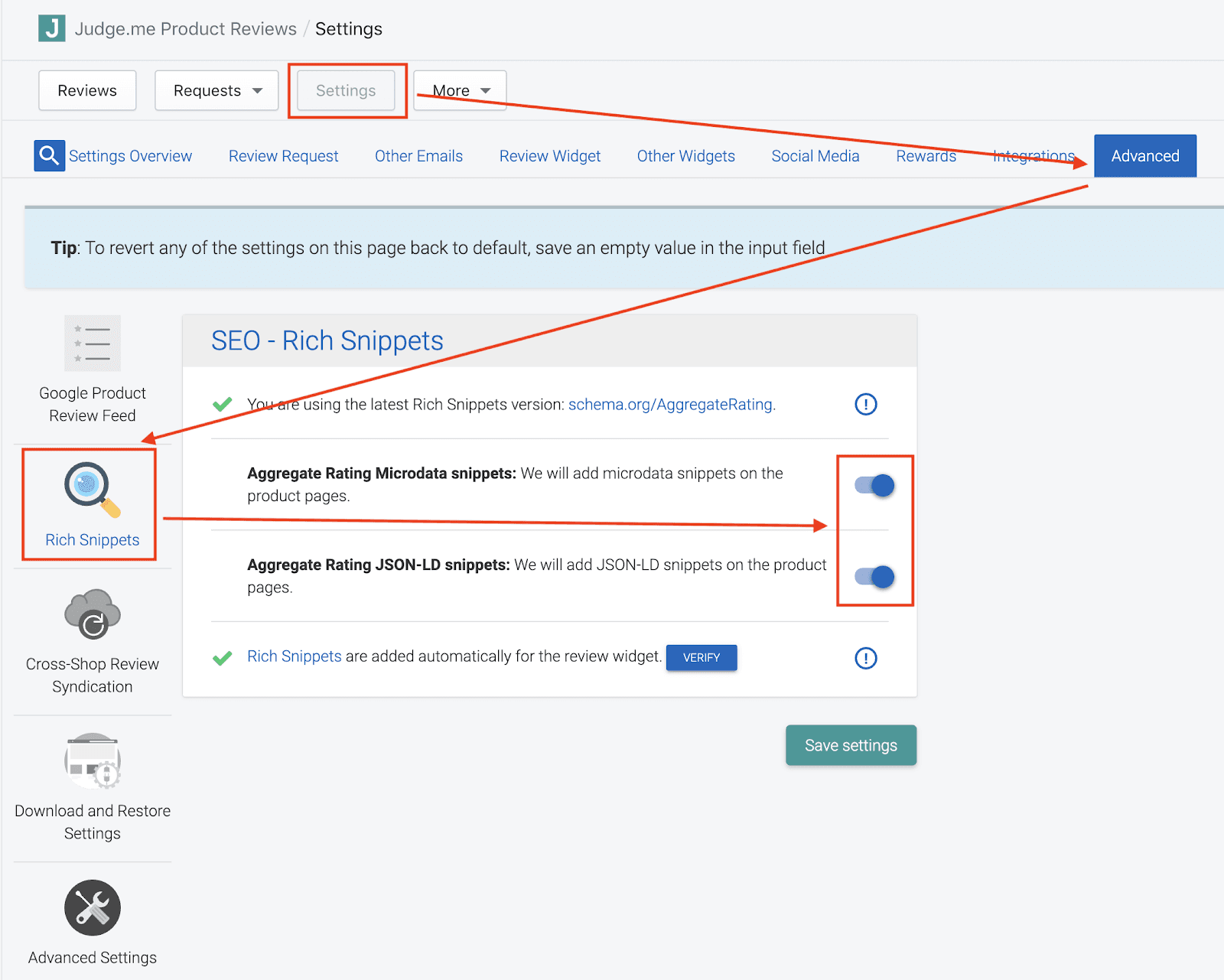Open the schema.org/AggregateRating link

coord(670,405)
